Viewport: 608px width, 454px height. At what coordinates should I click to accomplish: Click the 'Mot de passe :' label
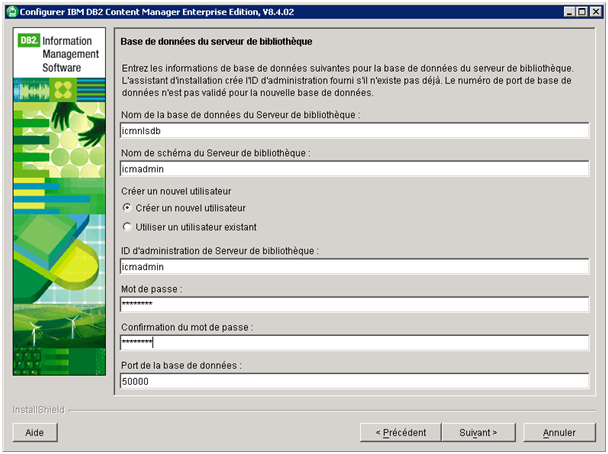[x=152, y=289]
